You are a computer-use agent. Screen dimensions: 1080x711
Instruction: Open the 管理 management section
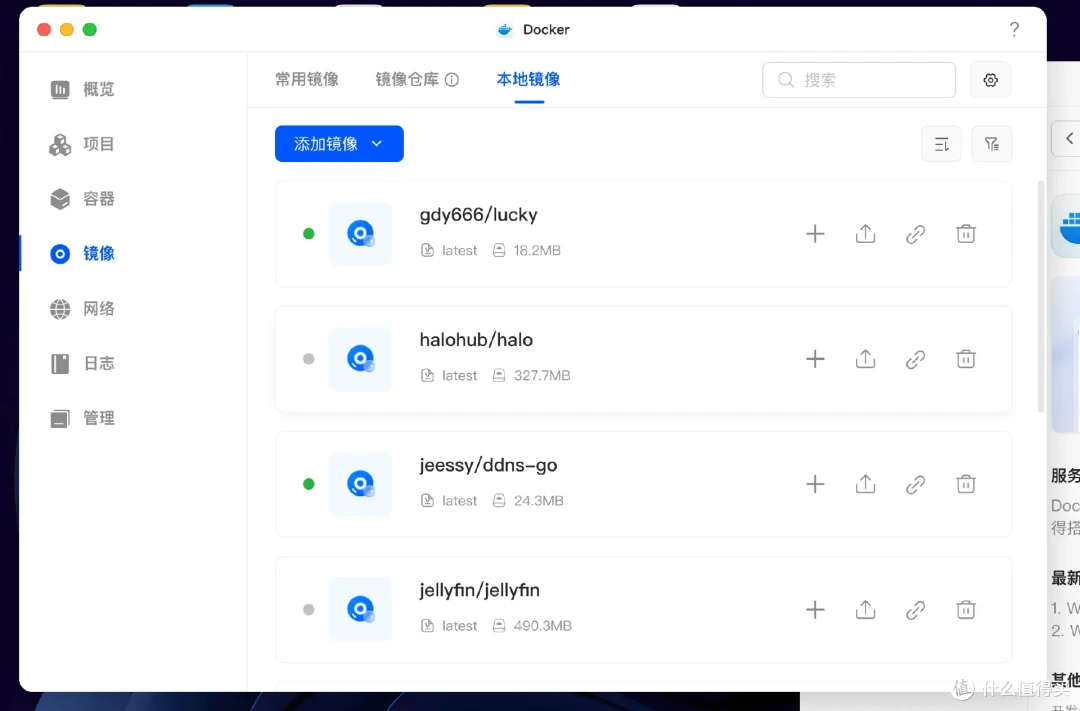pos(82,418)
